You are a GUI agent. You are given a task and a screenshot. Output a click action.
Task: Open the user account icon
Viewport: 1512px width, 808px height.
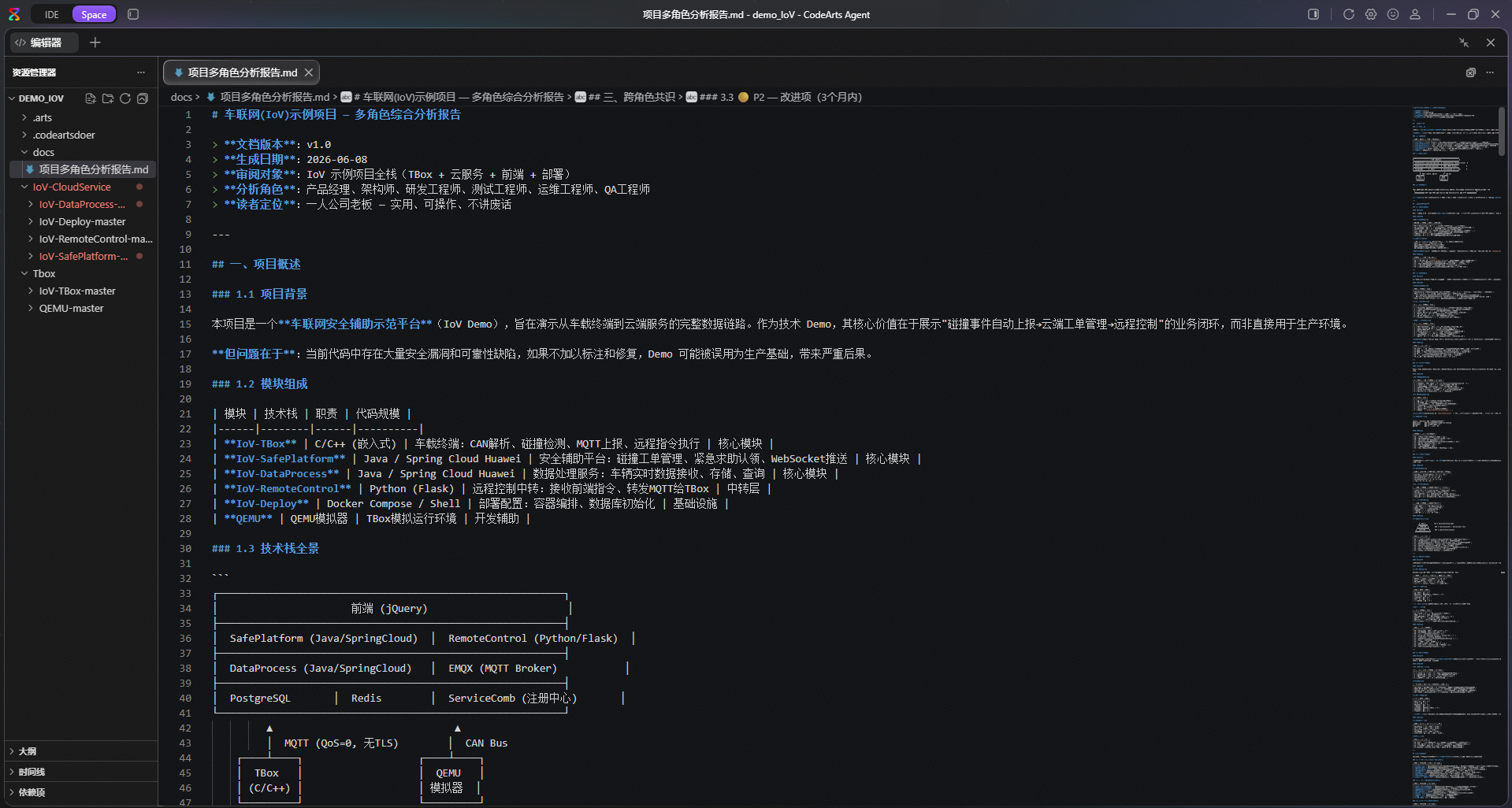(1415, 14)
